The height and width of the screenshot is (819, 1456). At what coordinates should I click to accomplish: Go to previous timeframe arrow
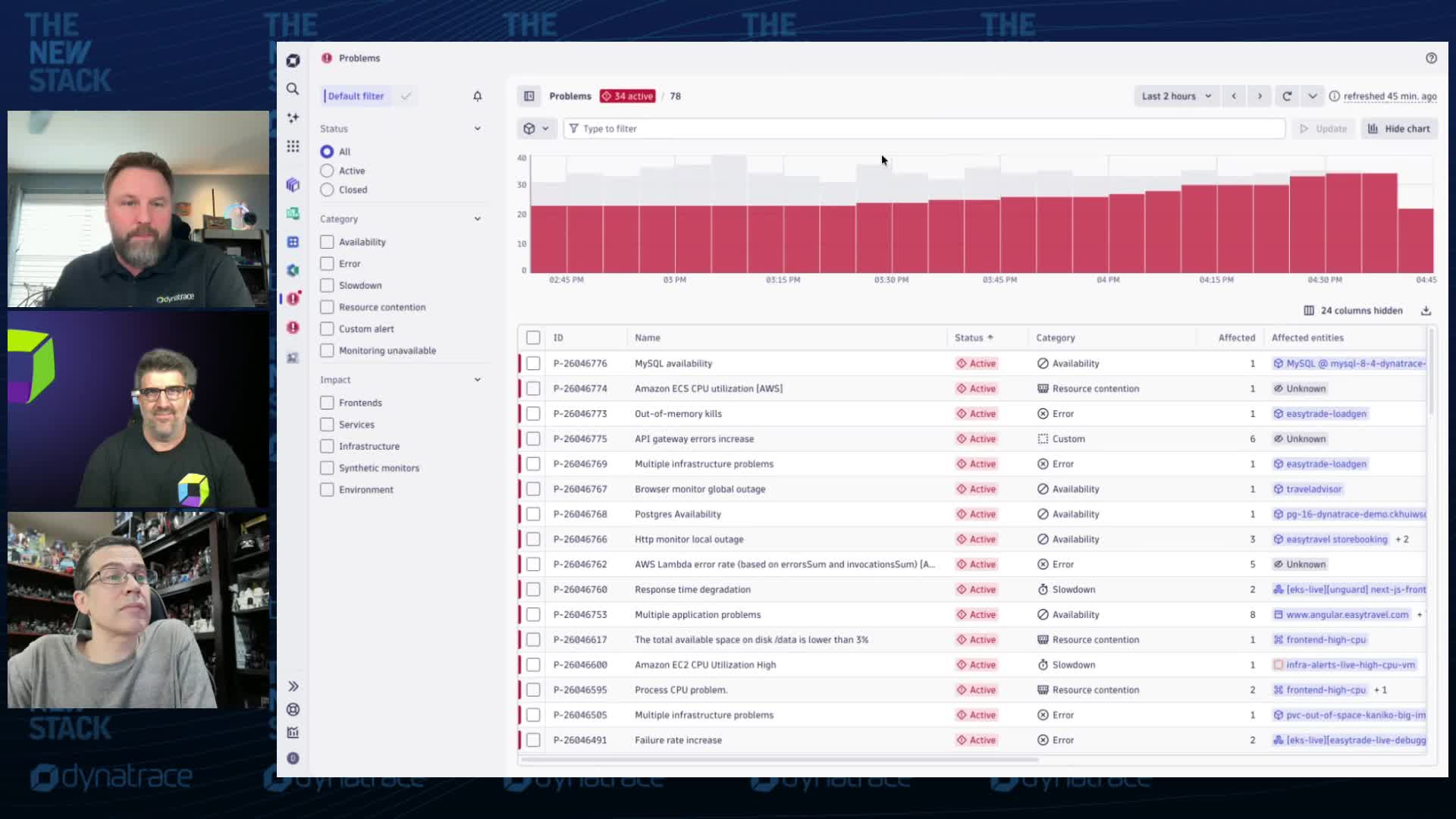(x=1234, y=96)
